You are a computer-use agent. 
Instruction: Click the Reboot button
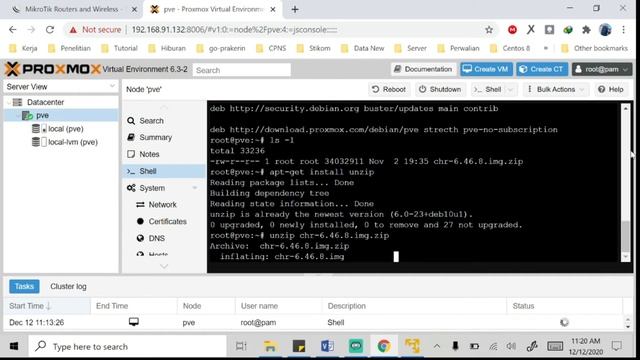coord(389,89)
